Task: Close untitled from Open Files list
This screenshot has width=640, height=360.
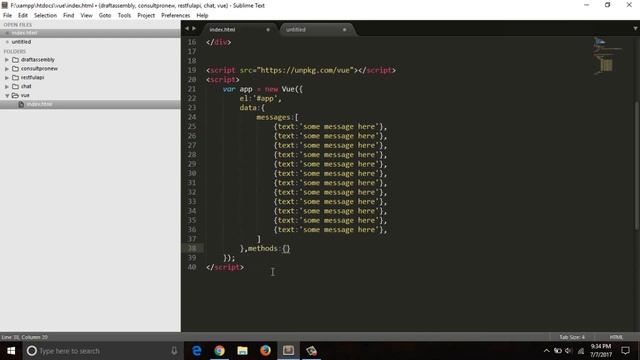Action: click(7, 42)
